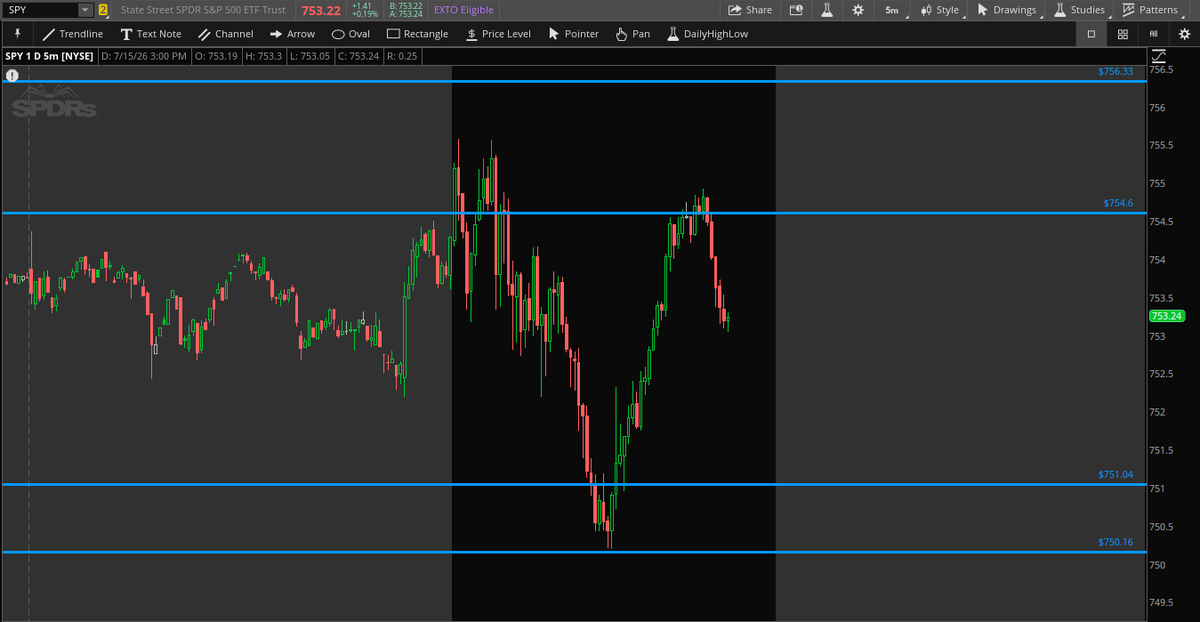Image resolution: width=1200 pixels, height=622 pixels.
Task: Select the Oval drawing tool
Action: (x=351, y=34)
